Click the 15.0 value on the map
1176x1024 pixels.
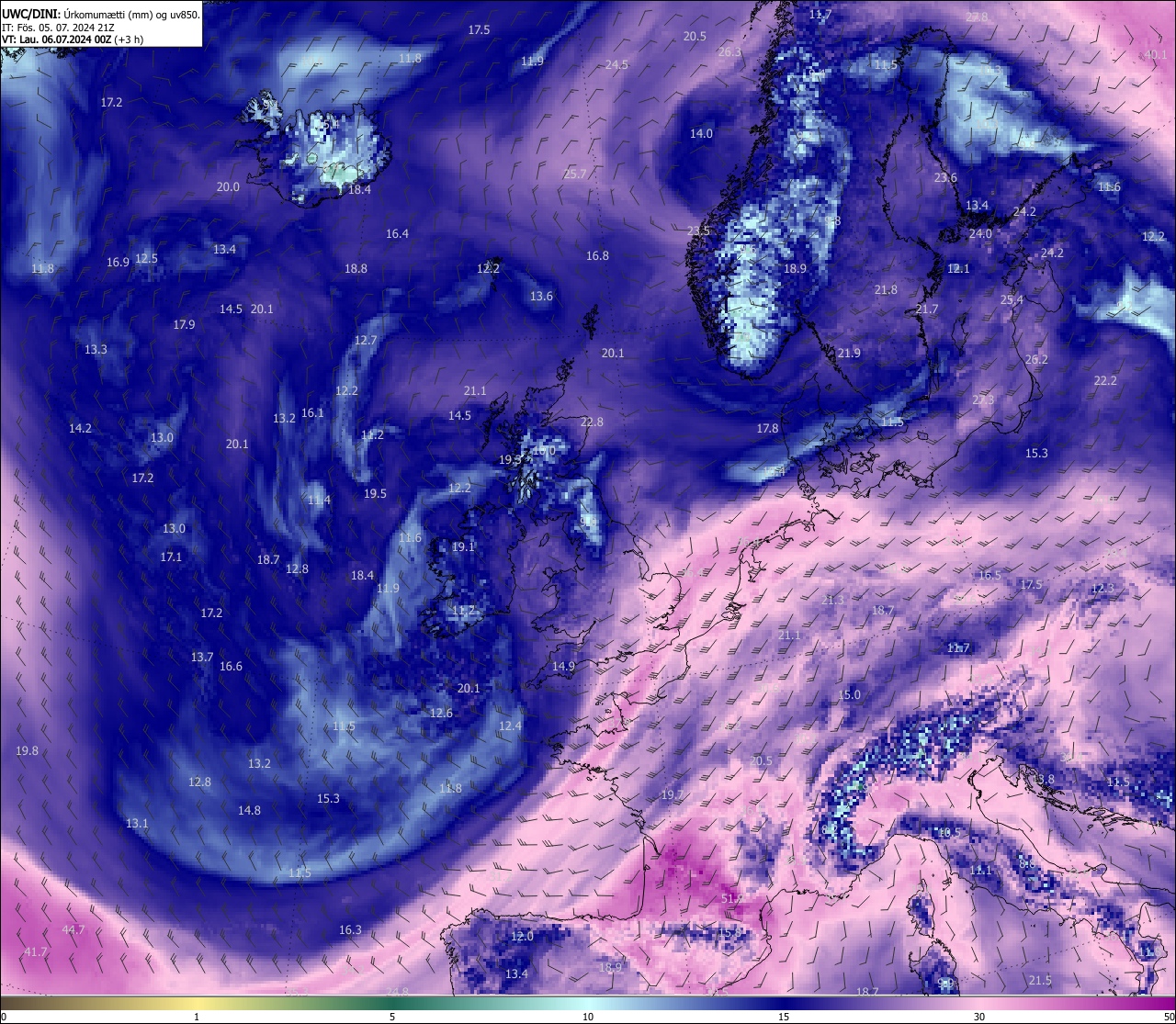pos(850,695)
